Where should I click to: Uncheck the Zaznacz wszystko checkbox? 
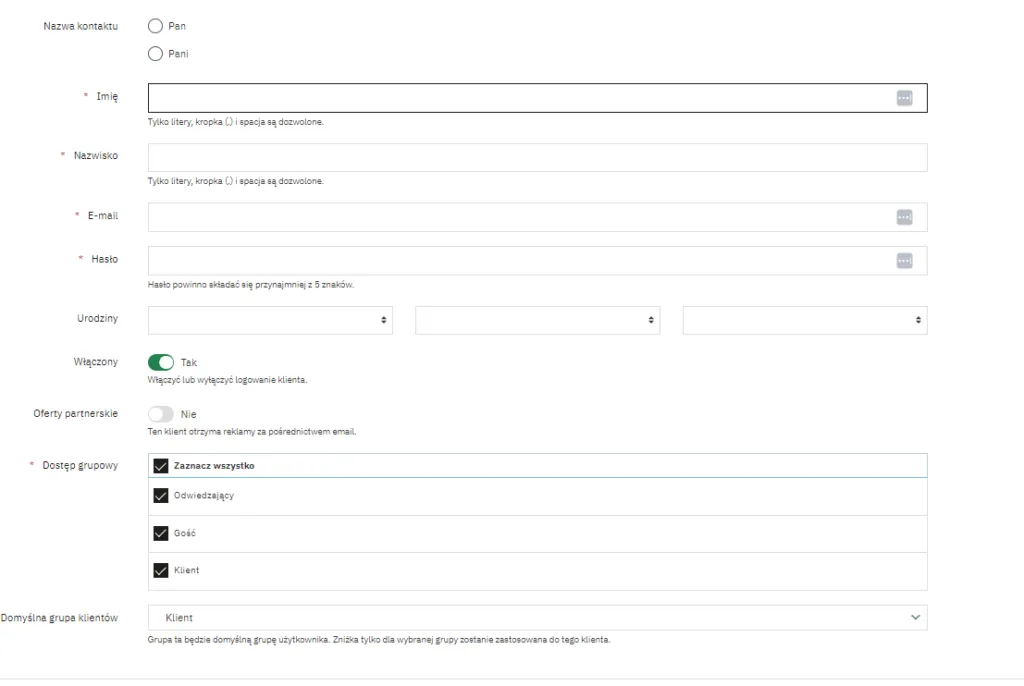[160, 466]
